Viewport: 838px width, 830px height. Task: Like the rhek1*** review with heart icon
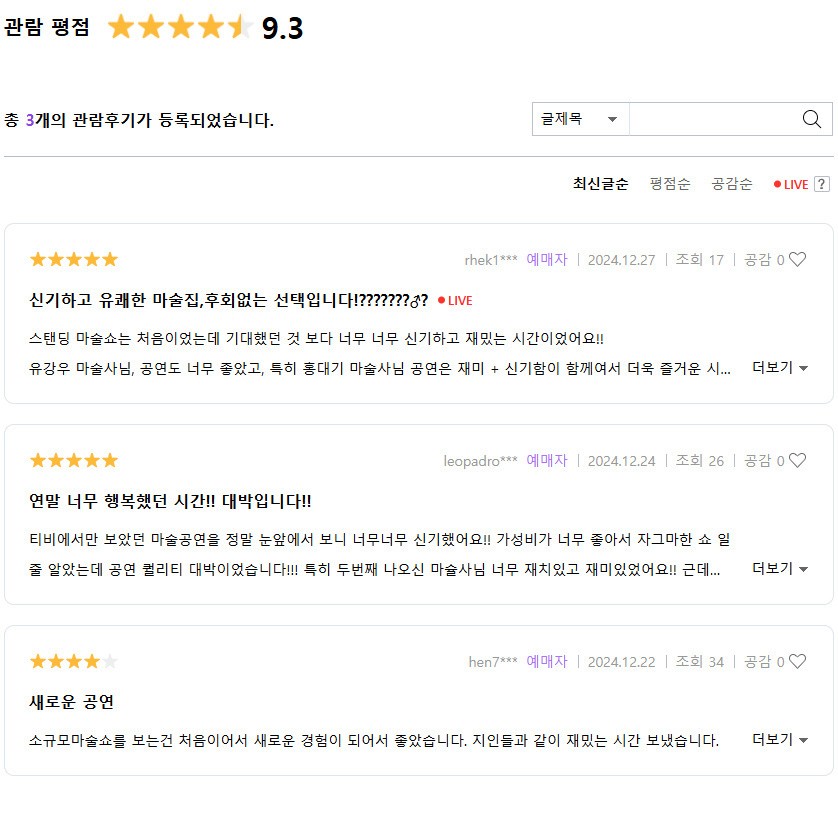(797, 259)
